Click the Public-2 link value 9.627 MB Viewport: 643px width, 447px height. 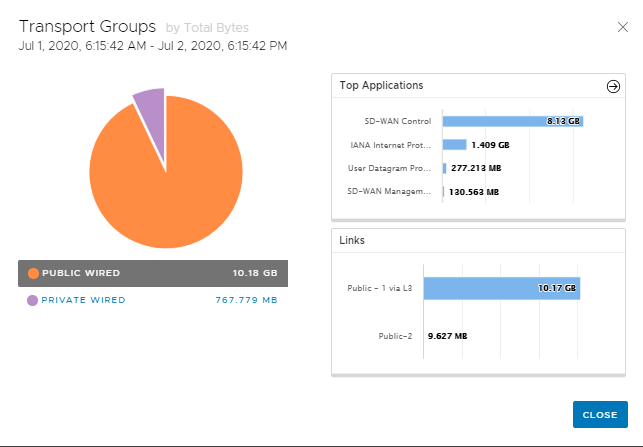point(447,336)
